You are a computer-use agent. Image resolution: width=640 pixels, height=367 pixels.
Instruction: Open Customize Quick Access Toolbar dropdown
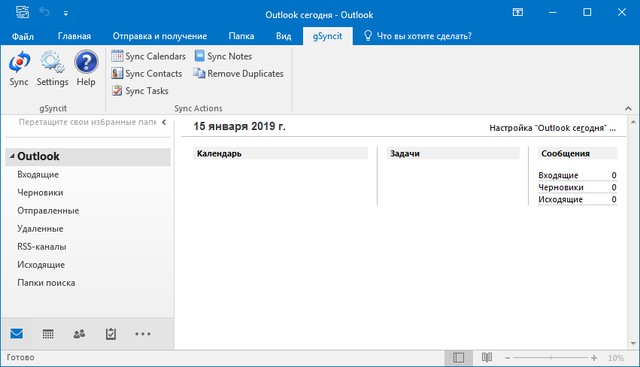(x=66, y=13)
